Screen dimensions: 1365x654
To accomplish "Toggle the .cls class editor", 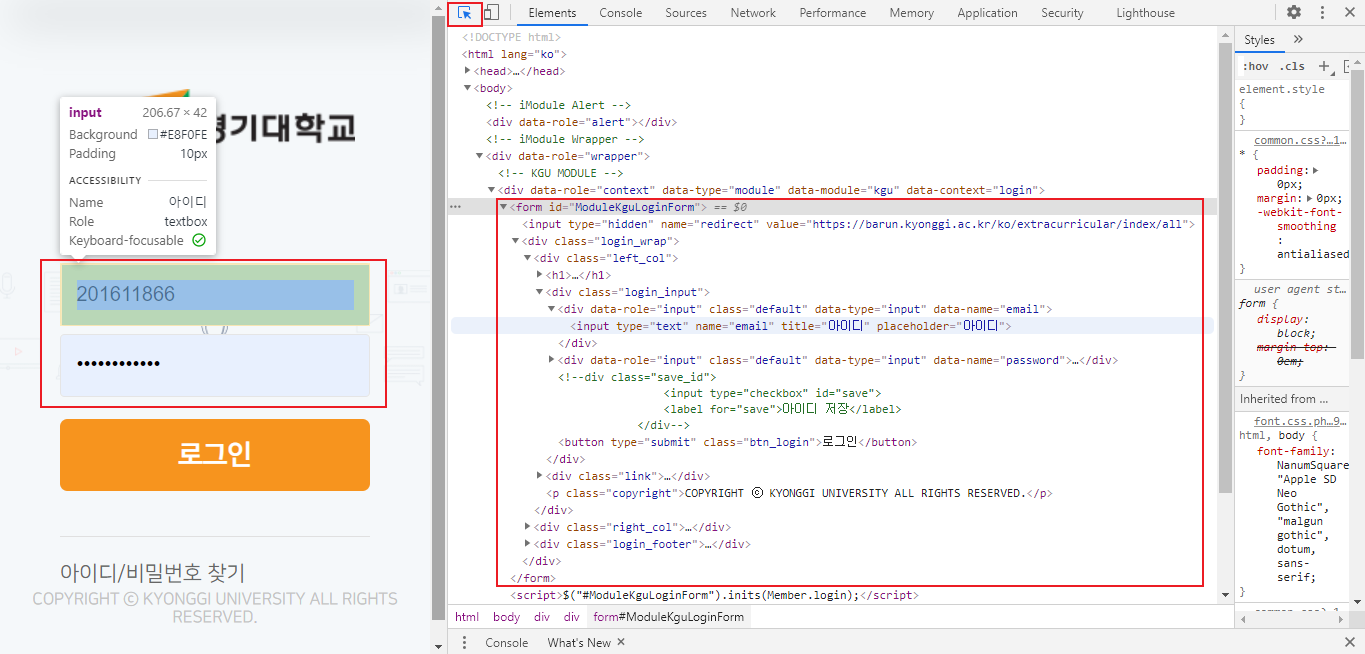I will [x=1292, y=66].
